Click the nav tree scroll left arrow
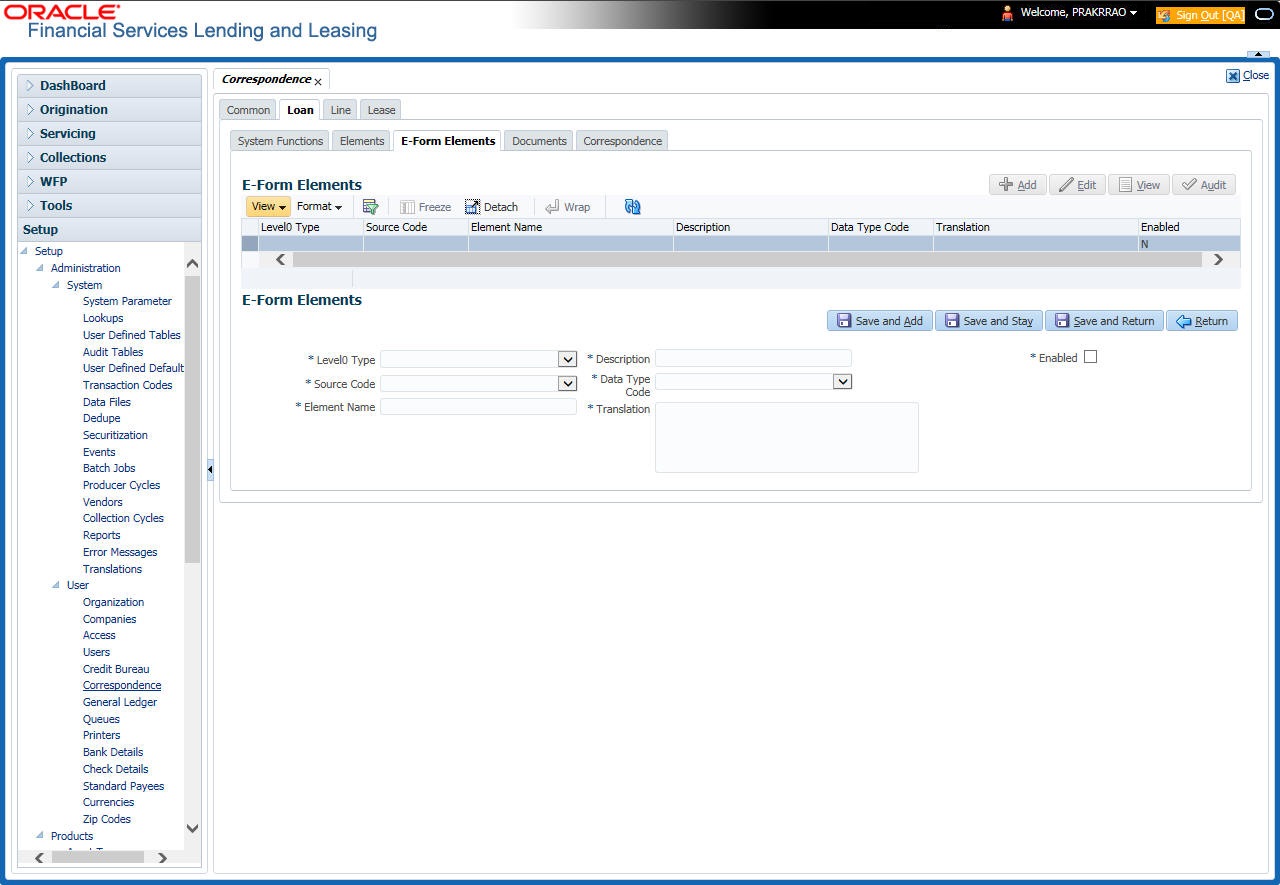 (x=39, y=857)
